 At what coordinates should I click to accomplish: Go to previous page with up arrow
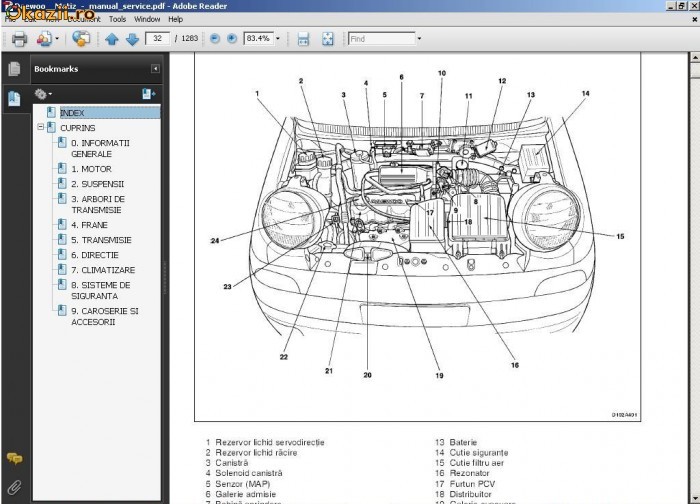click(112, 39)
